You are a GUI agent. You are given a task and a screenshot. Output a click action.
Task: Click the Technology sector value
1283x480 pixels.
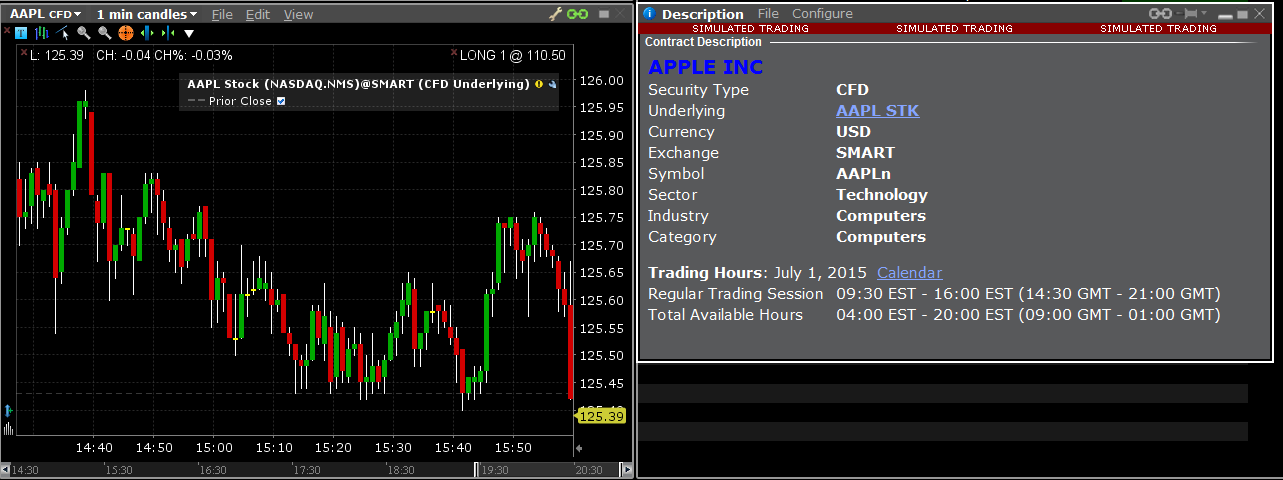[882, 195]
